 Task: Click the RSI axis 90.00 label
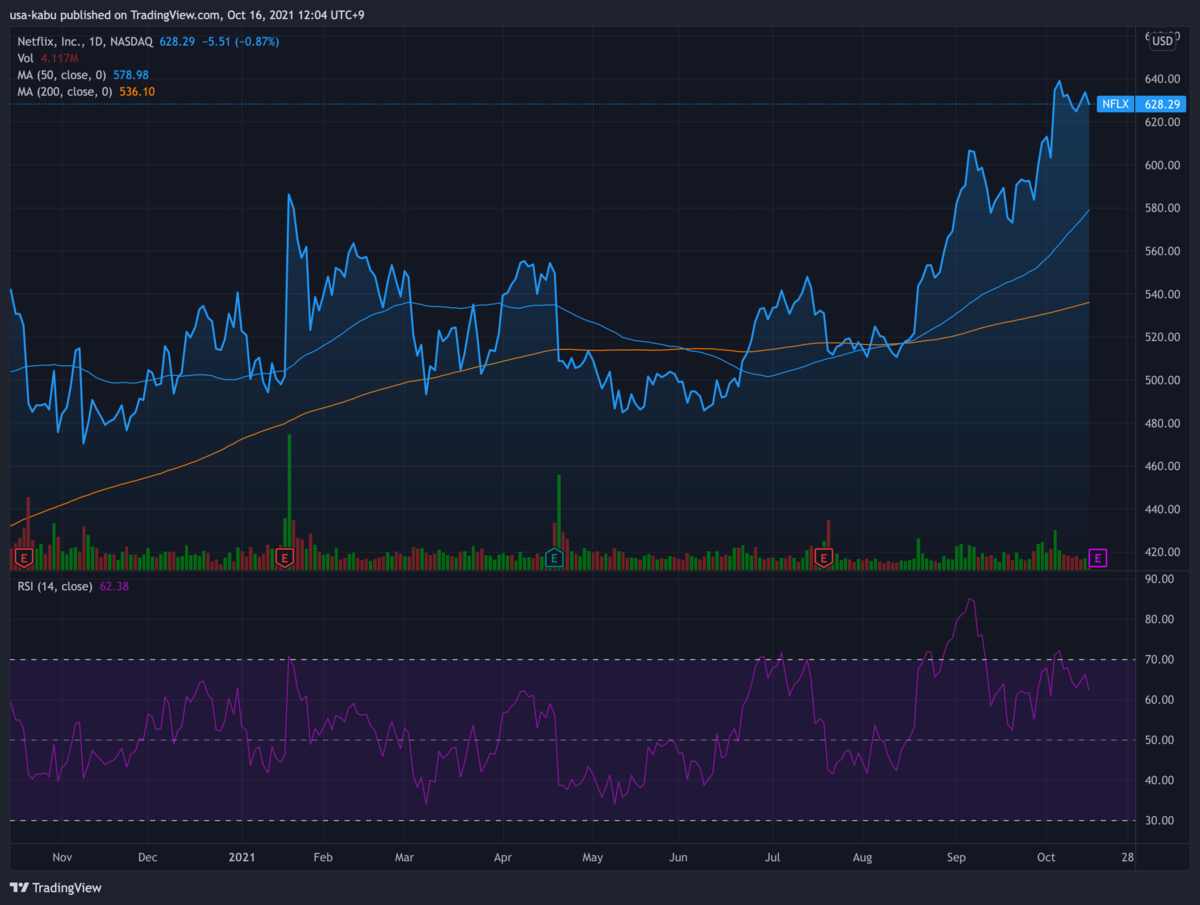coord(1160,579)
